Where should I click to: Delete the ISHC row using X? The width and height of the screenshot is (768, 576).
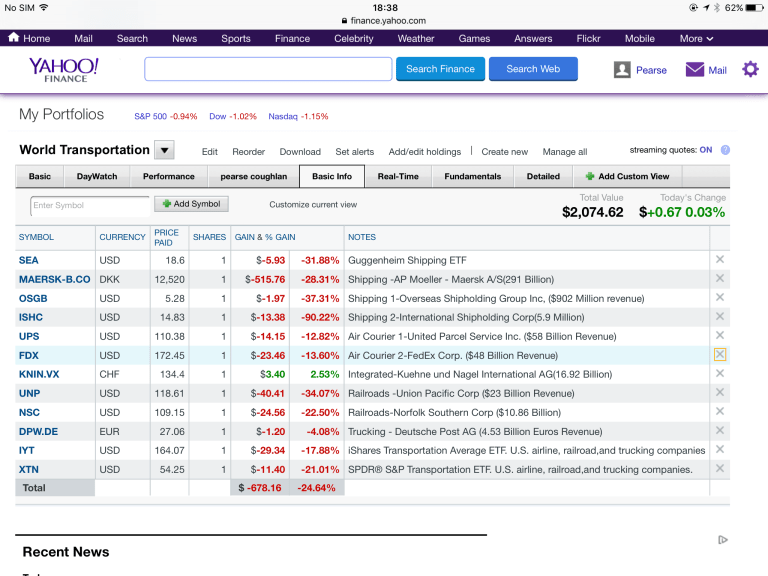click(x=720, y=316)
